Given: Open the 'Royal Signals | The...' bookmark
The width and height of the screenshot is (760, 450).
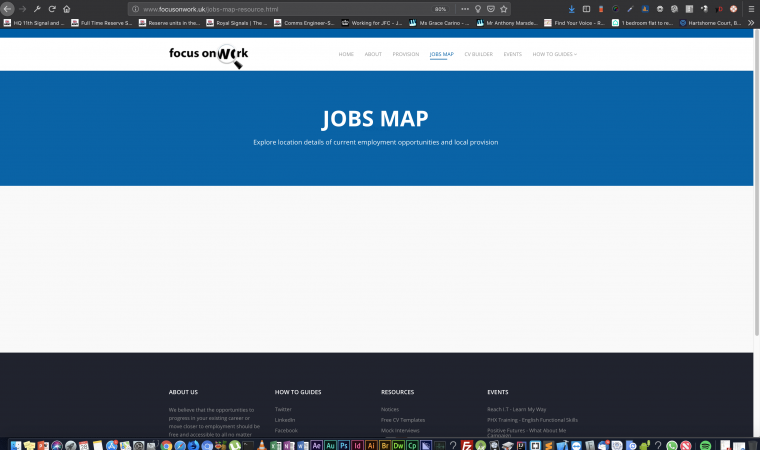Looking at the screenshot, I should (x=237, y=23).
